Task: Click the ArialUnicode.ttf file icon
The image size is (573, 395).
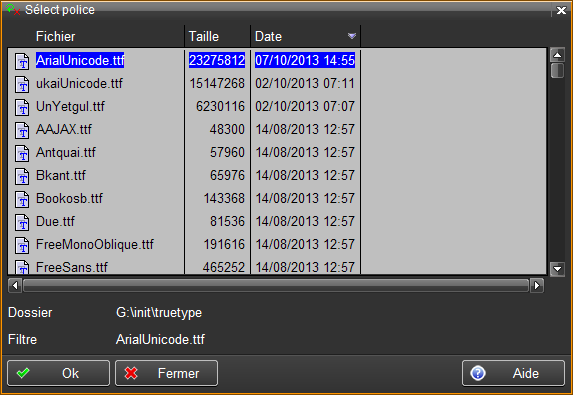Action: point(22,61)
